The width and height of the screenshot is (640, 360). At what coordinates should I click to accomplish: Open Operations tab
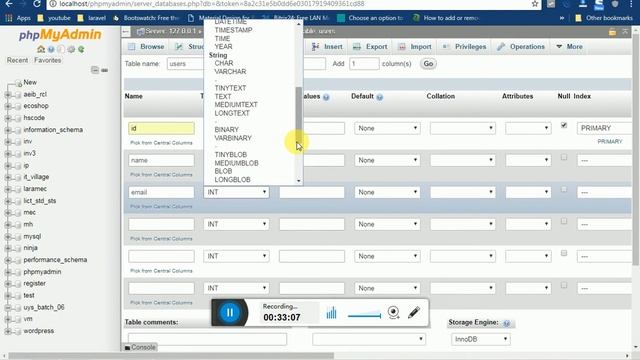coord(521,47)
